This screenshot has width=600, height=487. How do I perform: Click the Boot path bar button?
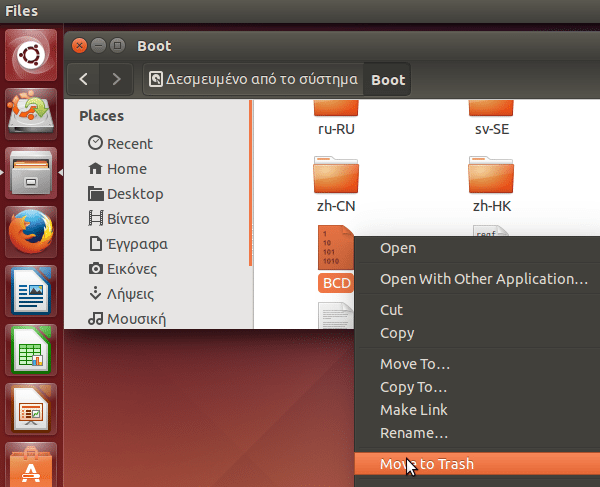(x=388, y=80)
